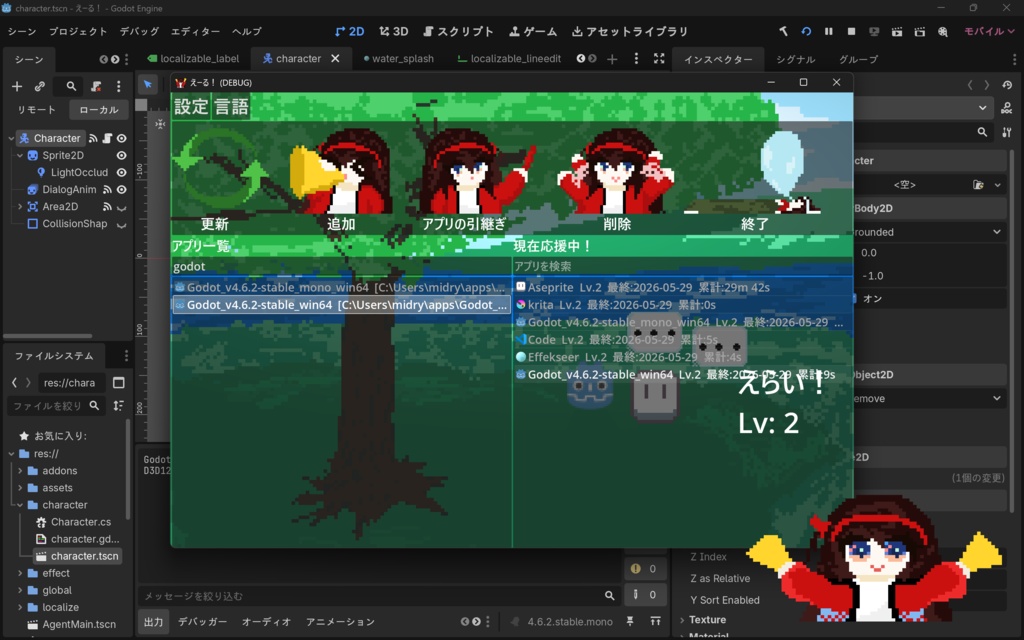Toggle visibility of Character node

coord(121,138)
